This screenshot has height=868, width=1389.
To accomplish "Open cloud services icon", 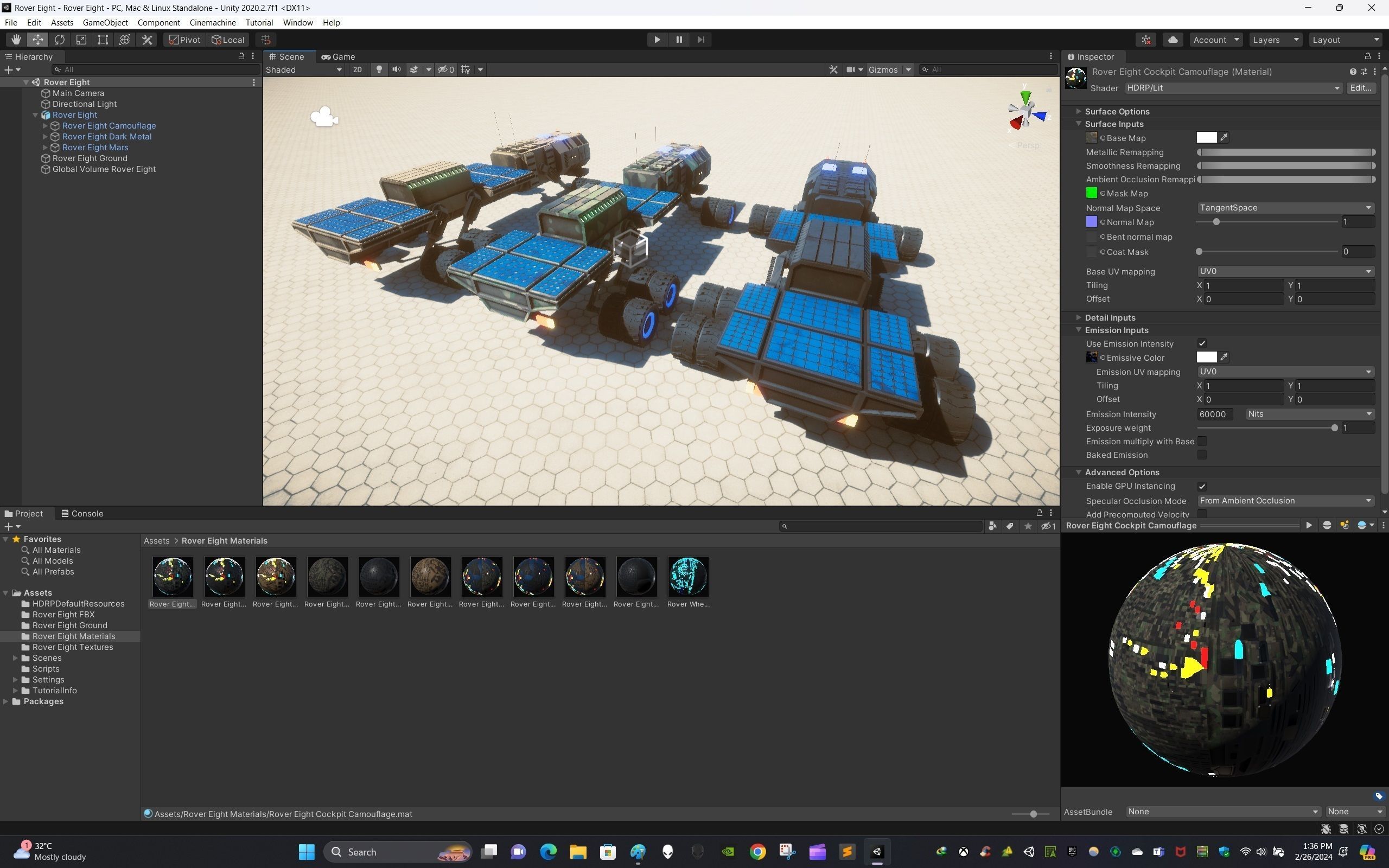I will pos(1173,40).
